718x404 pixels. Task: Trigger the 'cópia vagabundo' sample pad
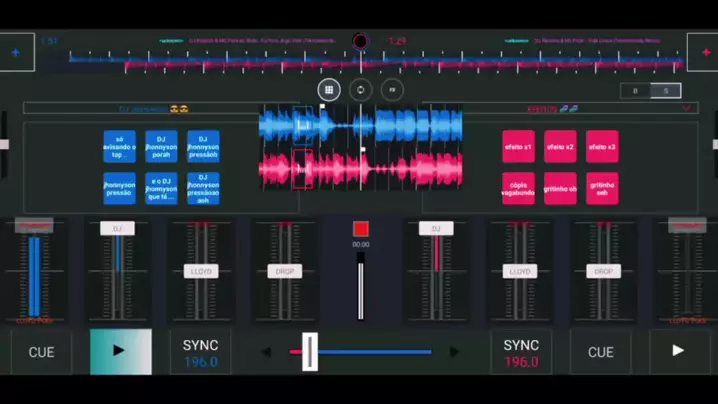[518, 188]
